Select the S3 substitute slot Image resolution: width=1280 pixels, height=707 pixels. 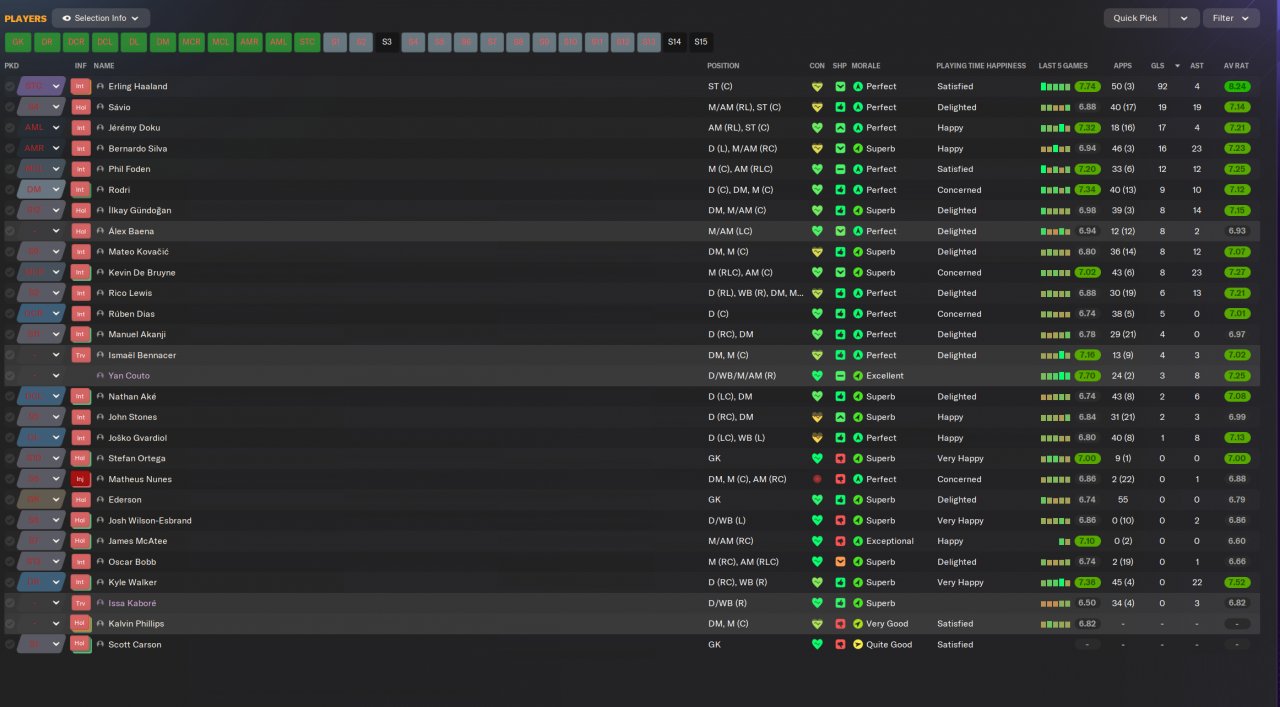[387, 42]
